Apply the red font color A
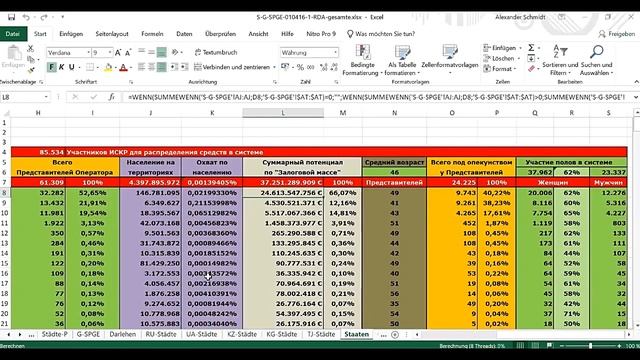 point(123,67)
